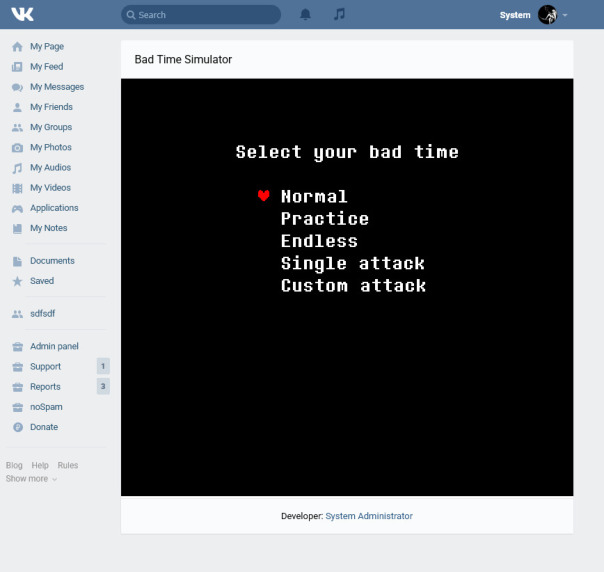This screenshot has height=572, width=604.
Task: Open the music note player icon
Action: pyautogui.click(x=339, y=15)
